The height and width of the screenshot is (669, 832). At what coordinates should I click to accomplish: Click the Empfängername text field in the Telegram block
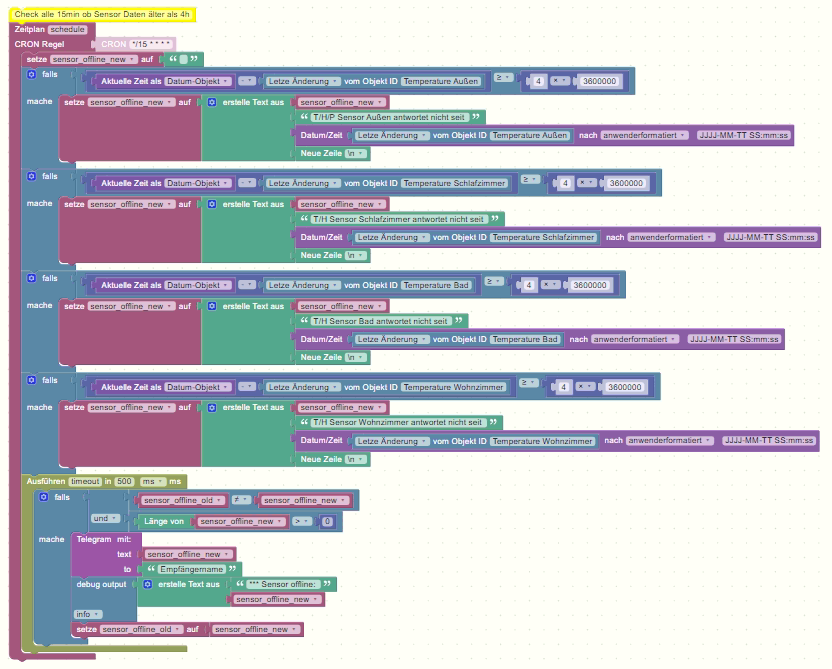192,569
